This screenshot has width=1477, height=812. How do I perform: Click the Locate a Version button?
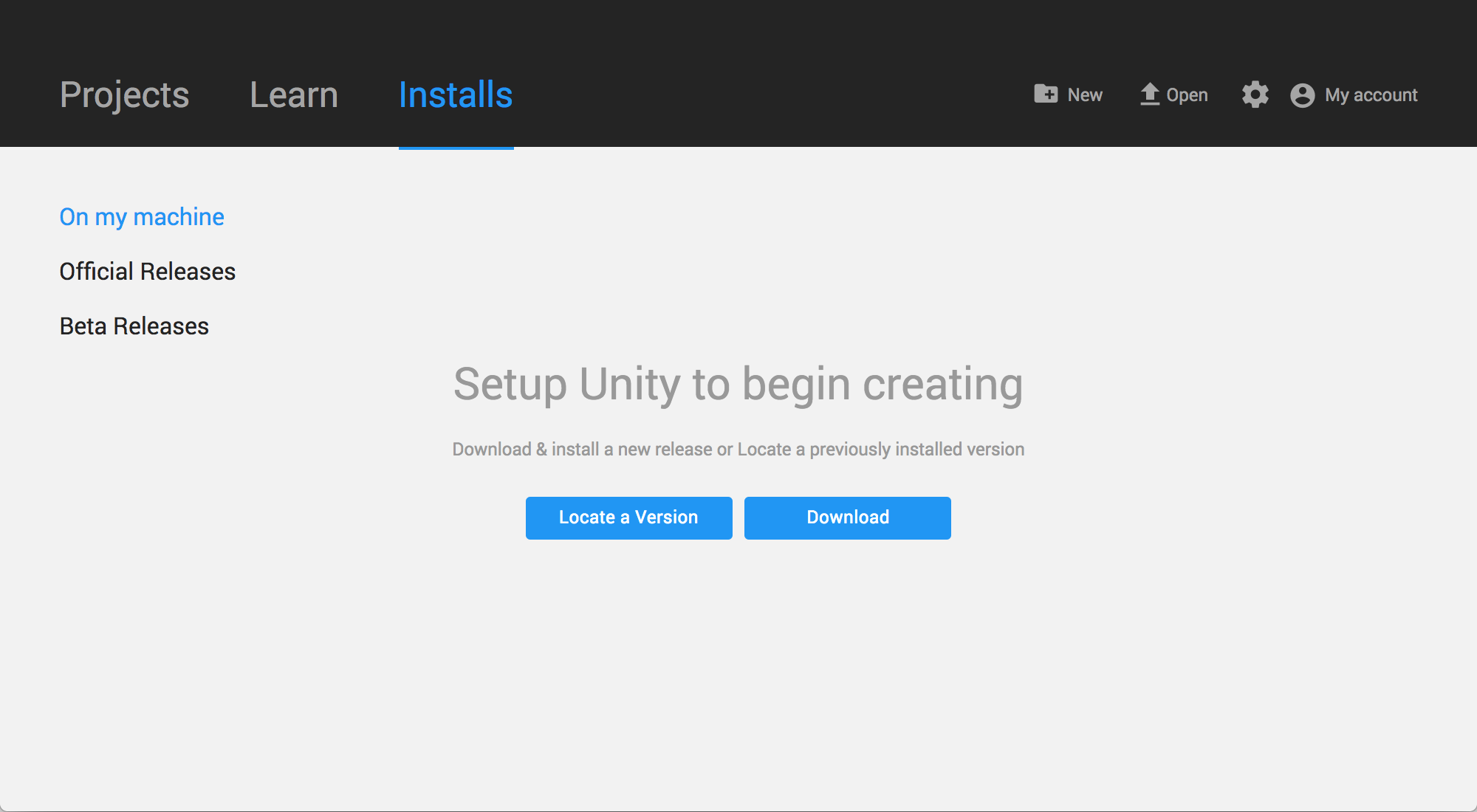click(x=627, y=517)
